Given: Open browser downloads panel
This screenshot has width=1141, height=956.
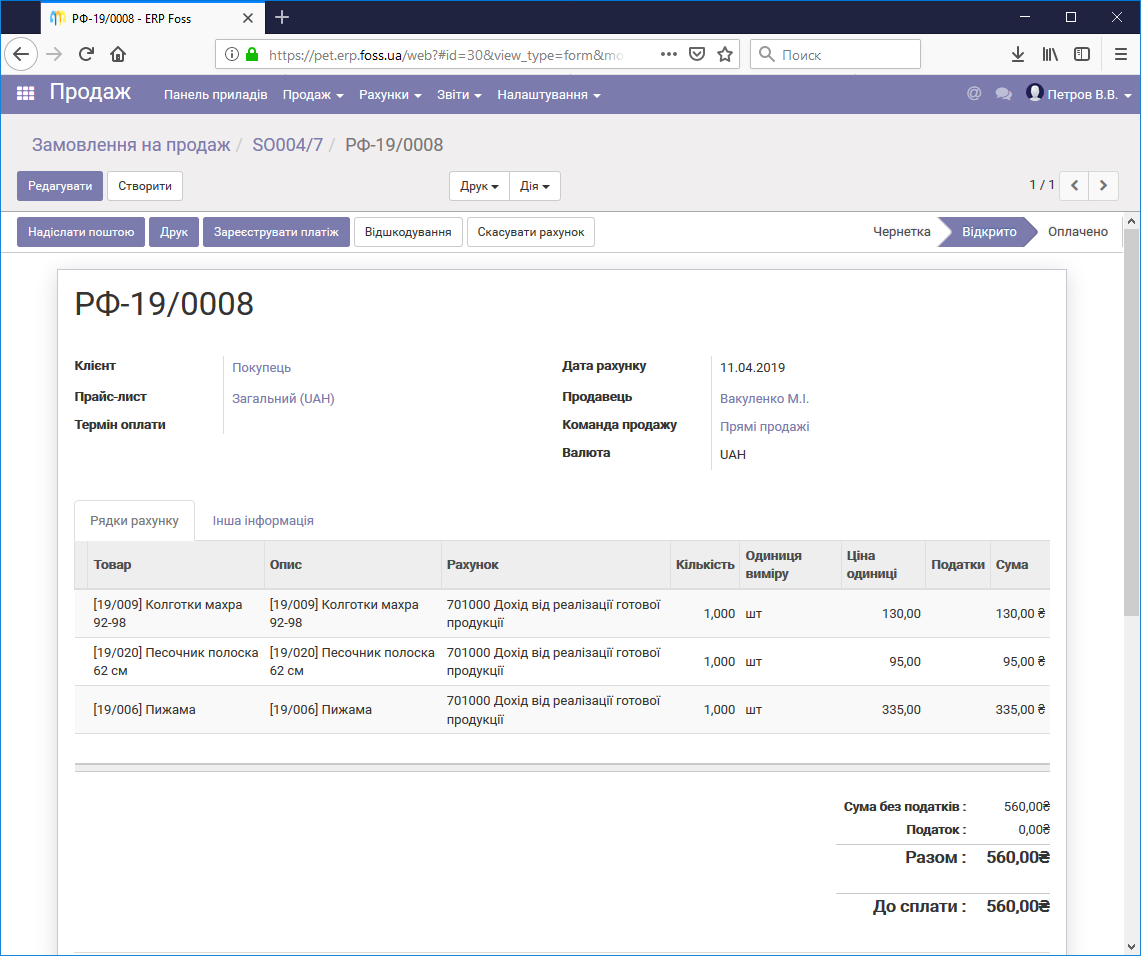Looking at the screenshot, I should (x=1018, y=54).
